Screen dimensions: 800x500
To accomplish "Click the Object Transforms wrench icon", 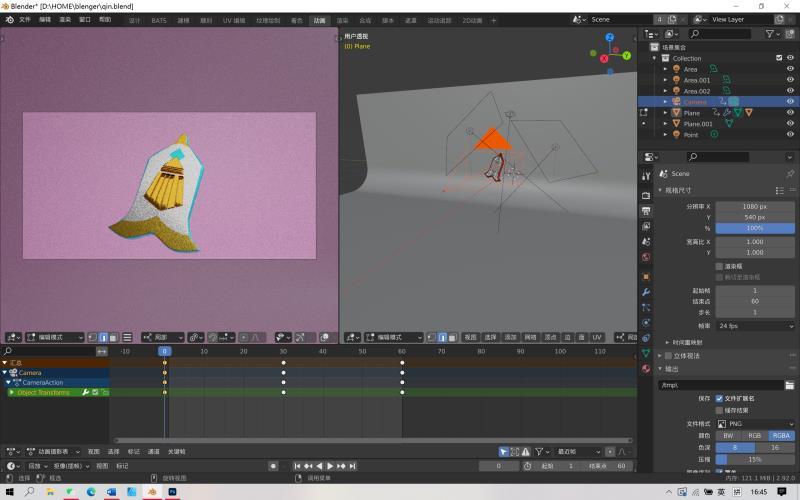I will click(x=85, y=392).
